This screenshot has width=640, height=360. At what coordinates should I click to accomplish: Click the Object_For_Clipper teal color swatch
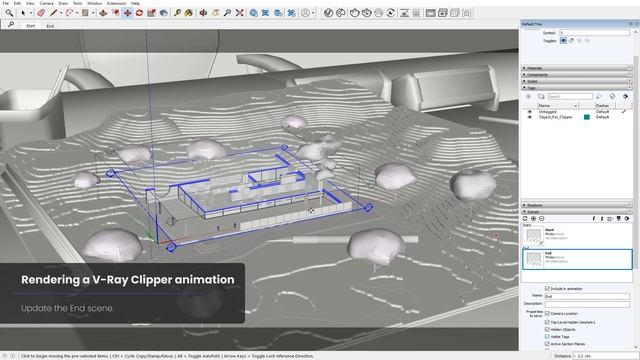click(587, 117)
